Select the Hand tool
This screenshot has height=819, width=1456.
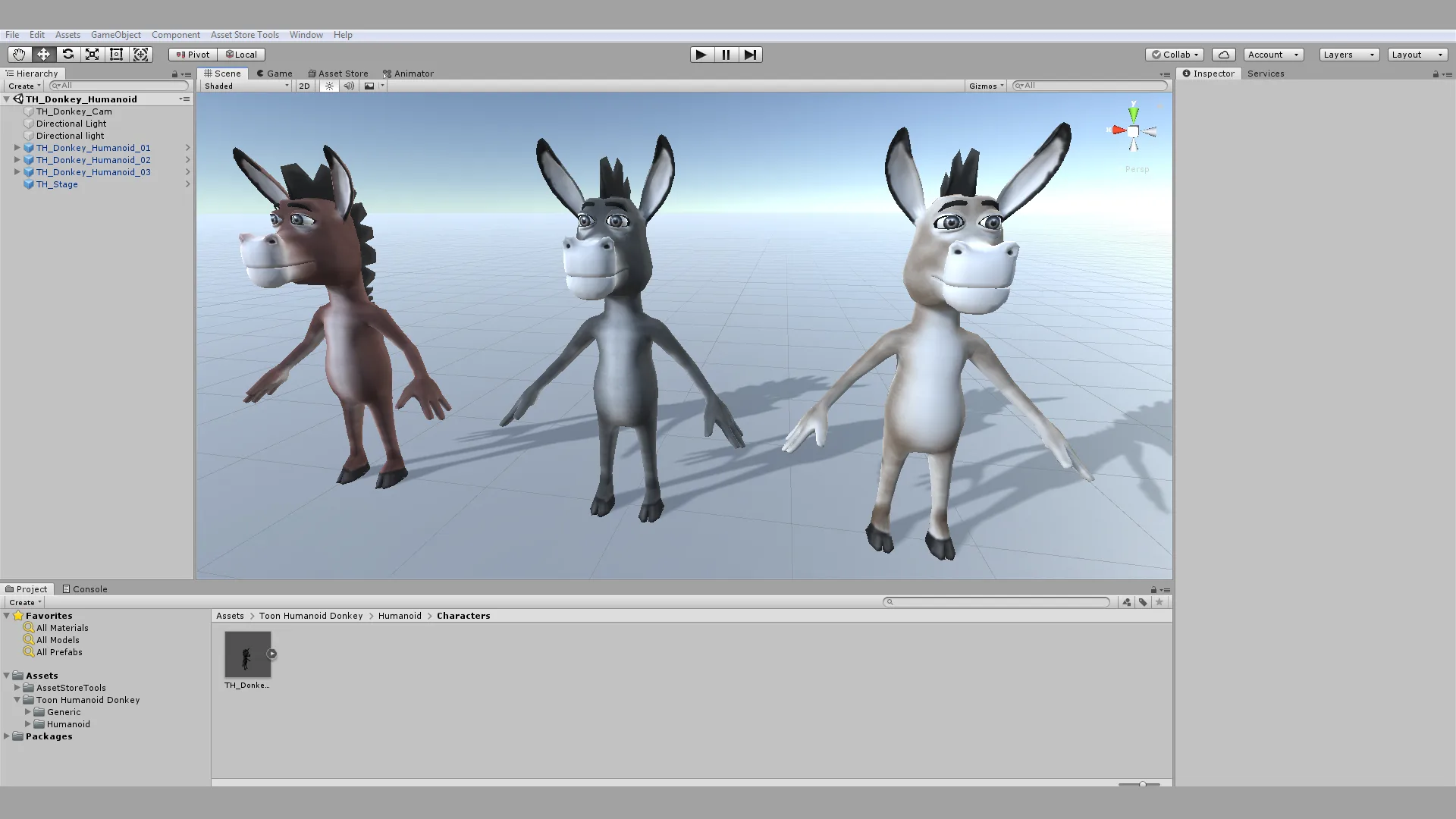[19, 55]
